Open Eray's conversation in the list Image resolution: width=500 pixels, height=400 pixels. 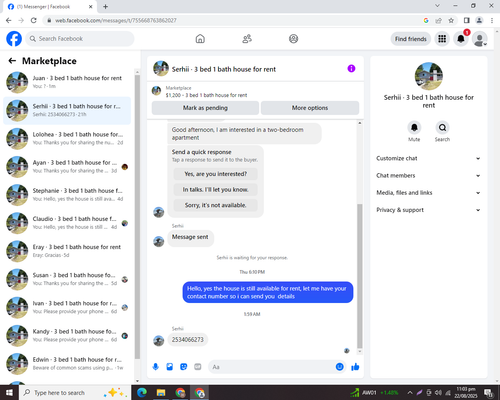click(67, 251)
